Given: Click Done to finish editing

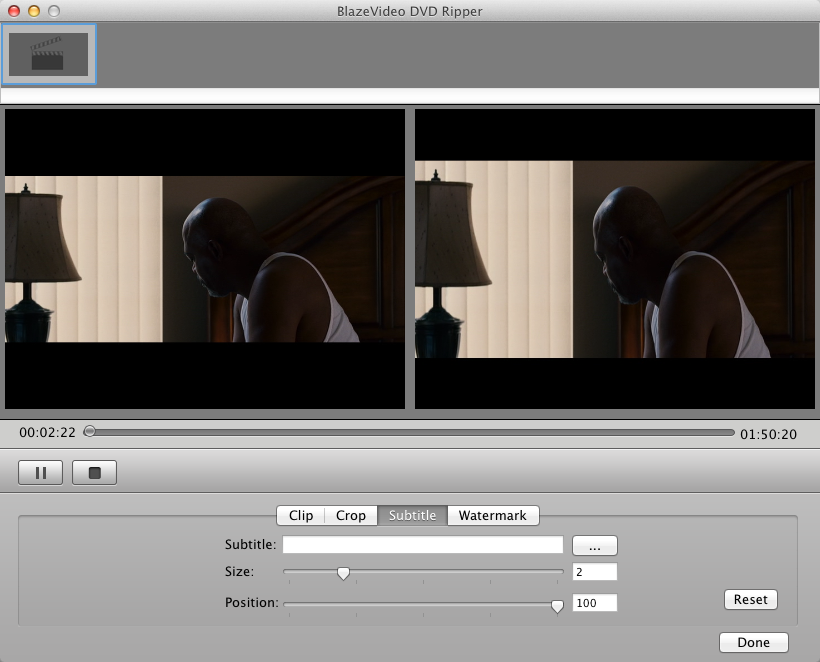Looking at the screenshot, I should tap(754, 642).
